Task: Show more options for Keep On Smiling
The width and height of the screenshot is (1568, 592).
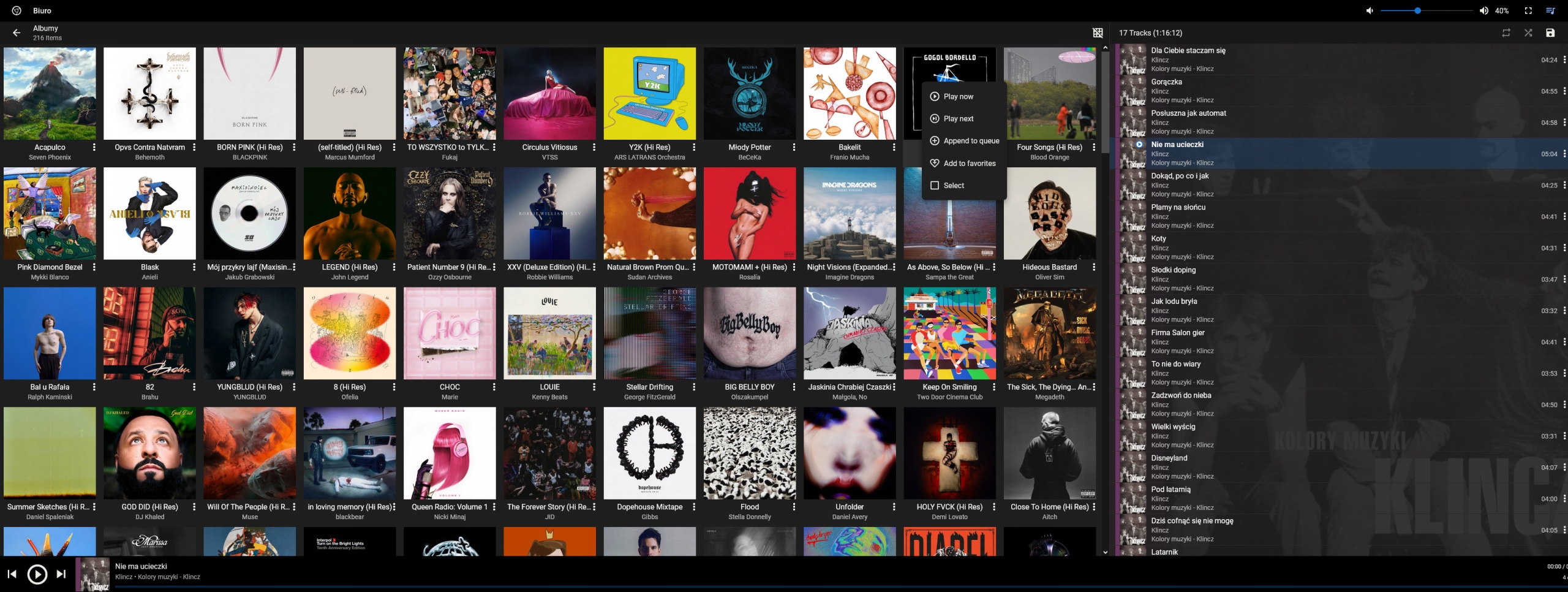Action: tap(993, 387)
